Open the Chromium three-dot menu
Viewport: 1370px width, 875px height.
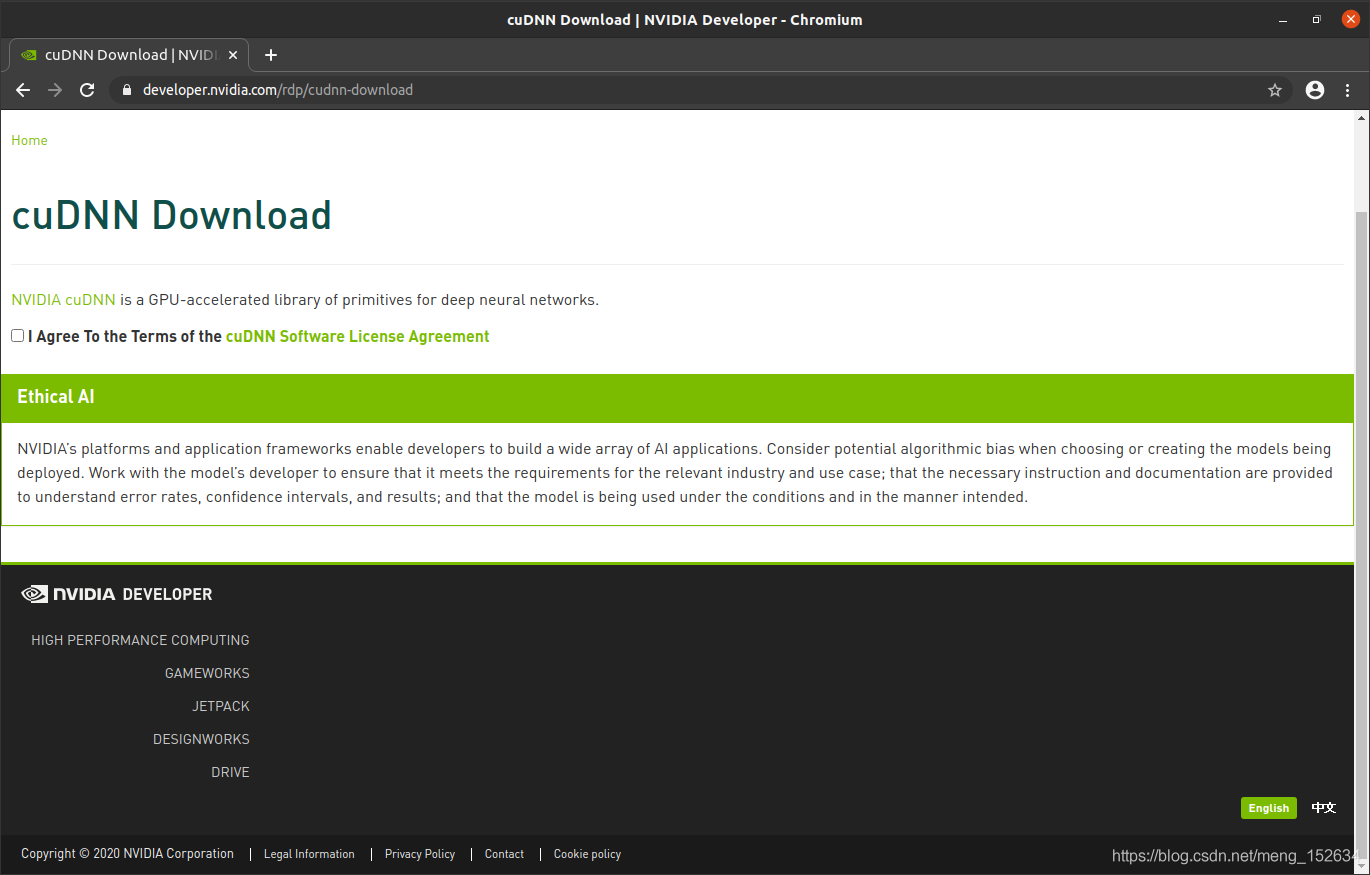point(1348,90)
